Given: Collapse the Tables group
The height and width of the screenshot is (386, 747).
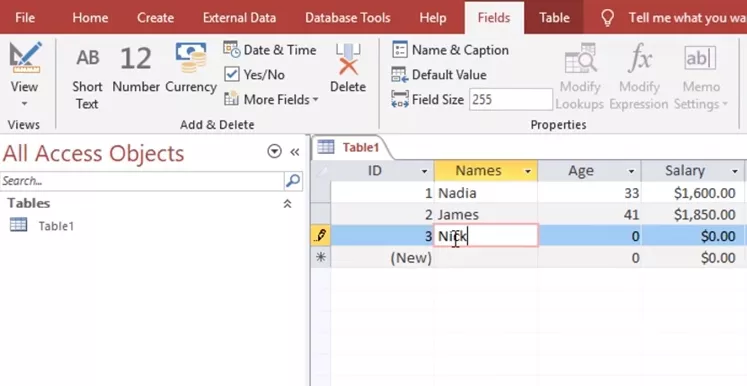Looking at the screenshot, I should 287,204.
